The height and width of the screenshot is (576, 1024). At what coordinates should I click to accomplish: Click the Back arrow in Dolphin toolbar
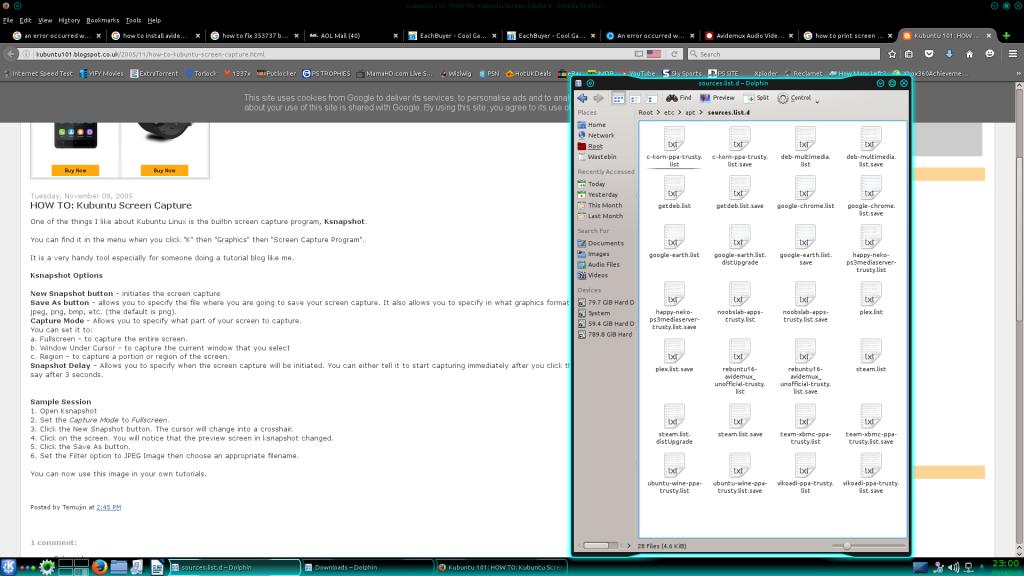[x=582, y=98]
